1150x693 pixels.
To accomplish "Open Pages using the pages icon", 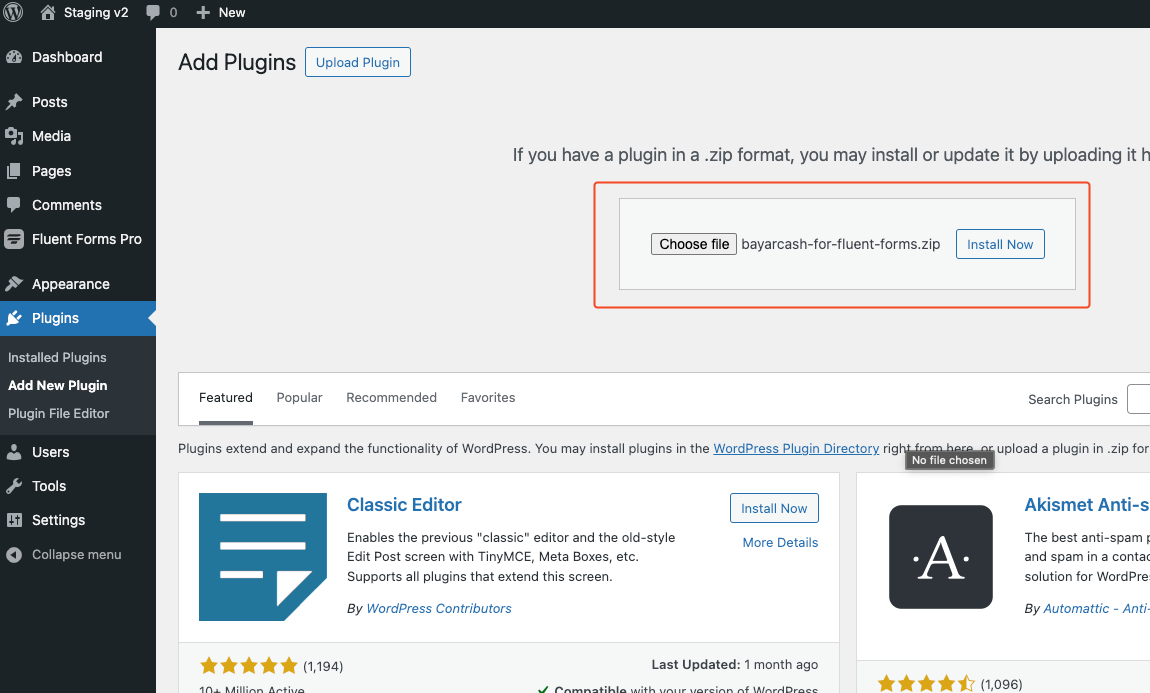I will point(16,170).
